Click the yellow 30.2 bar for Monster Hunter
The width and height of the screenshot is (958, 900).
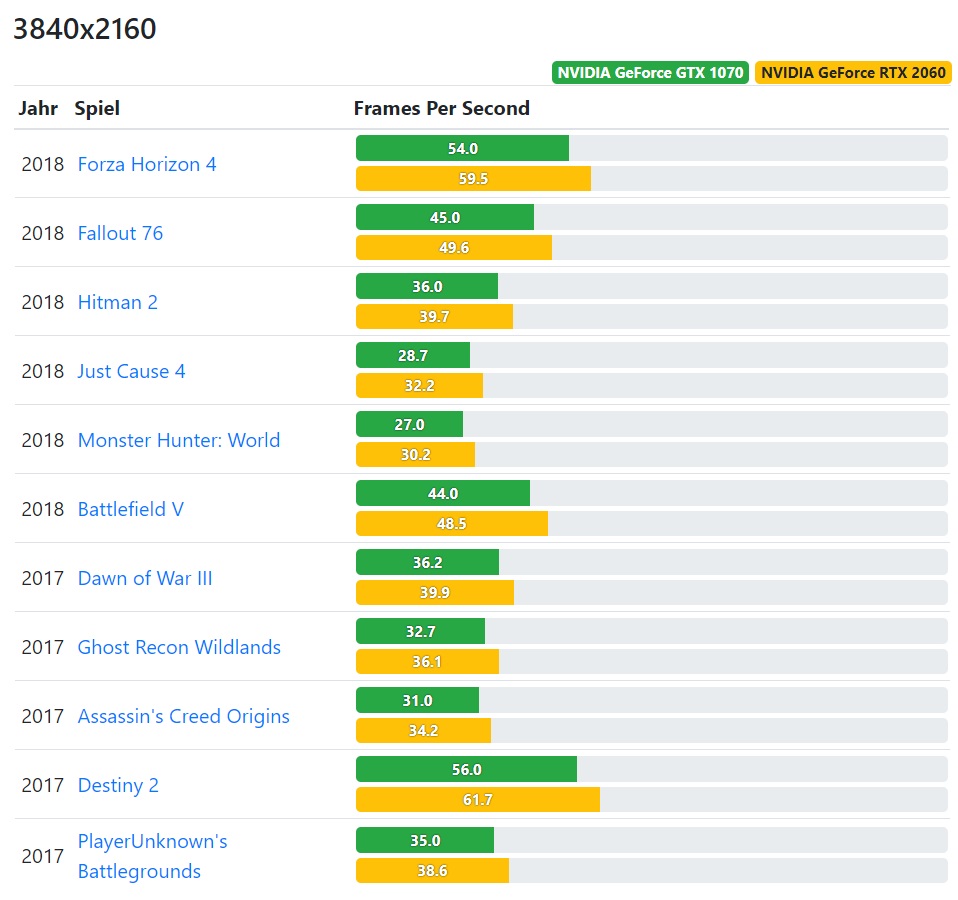coord(415,455)
